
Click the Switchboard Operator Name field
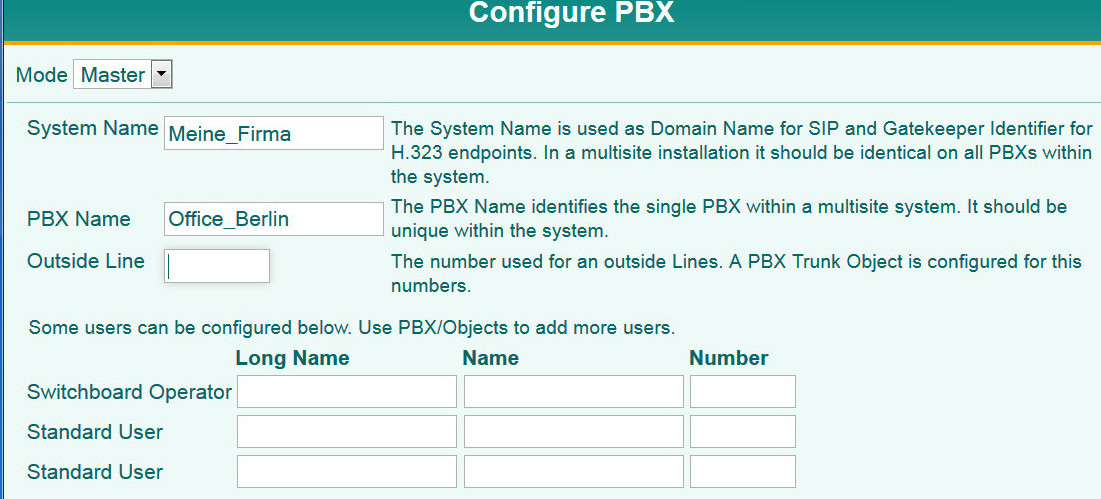click(x=573, y=392)
